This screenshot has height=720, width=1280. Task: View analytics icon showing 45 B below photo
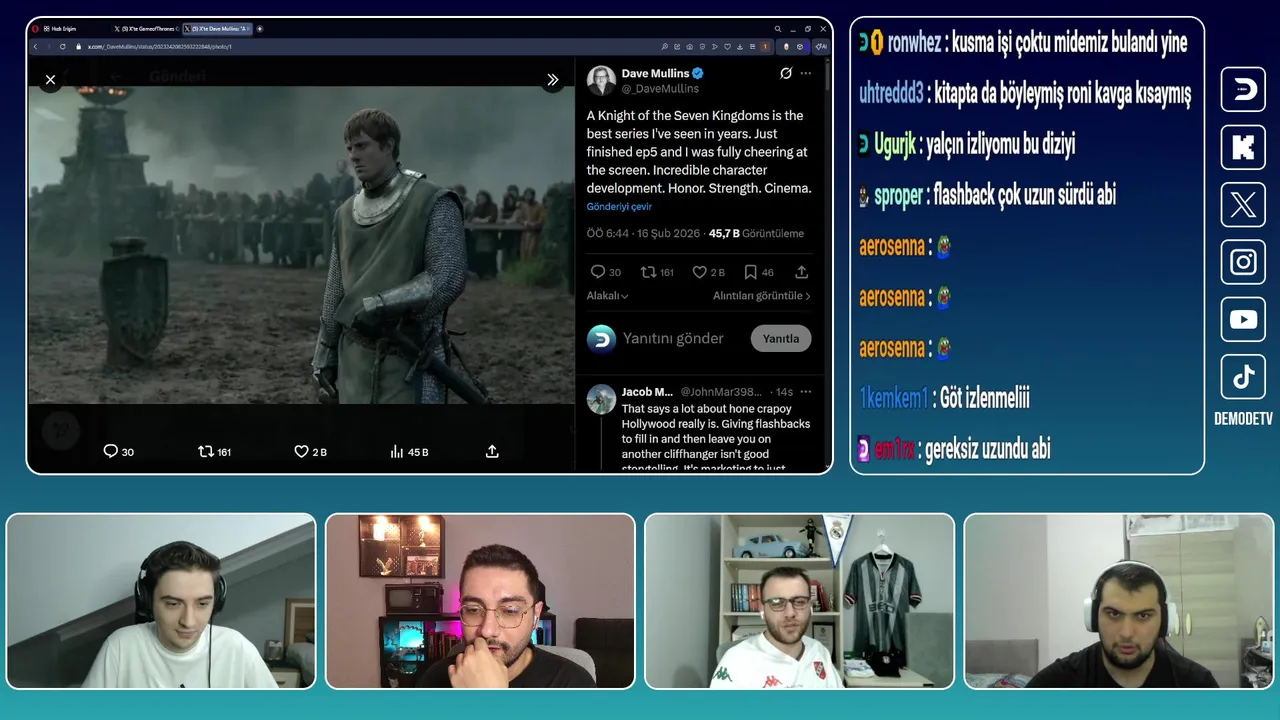coord(396,451)
